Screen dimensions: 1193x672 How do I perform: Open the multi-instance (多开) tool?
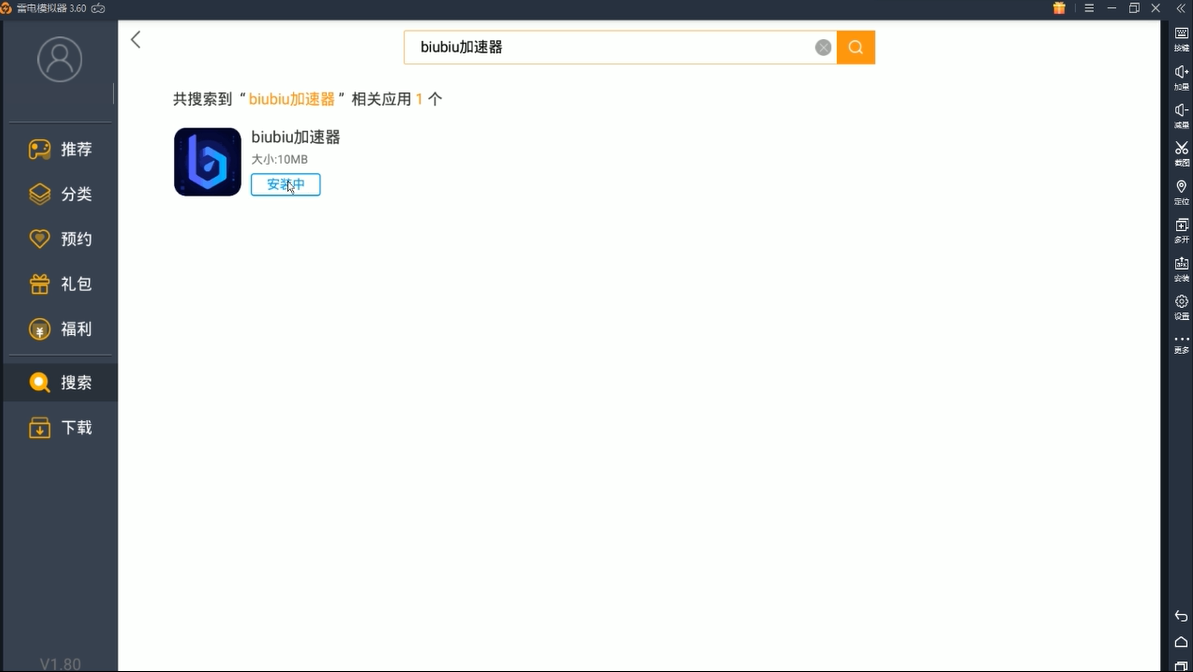click(1181, 229)
